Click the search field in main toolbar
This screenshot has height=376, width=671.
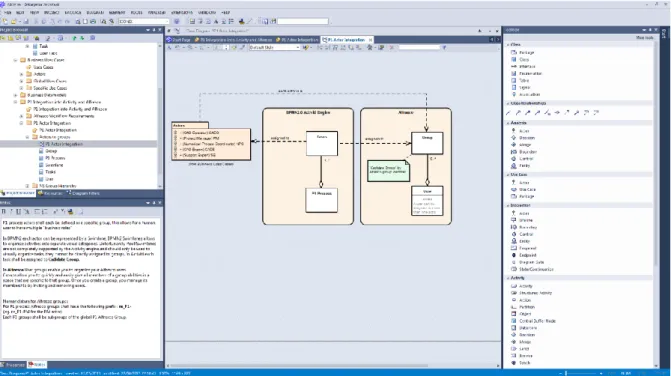click(x=303, y=21)
